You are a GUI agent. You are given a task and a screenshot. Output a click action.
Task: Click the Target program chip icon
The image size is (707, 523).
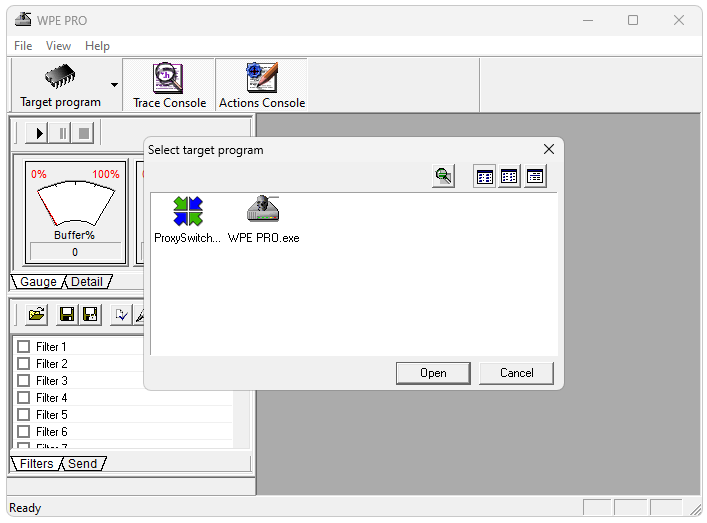(60, 76)
